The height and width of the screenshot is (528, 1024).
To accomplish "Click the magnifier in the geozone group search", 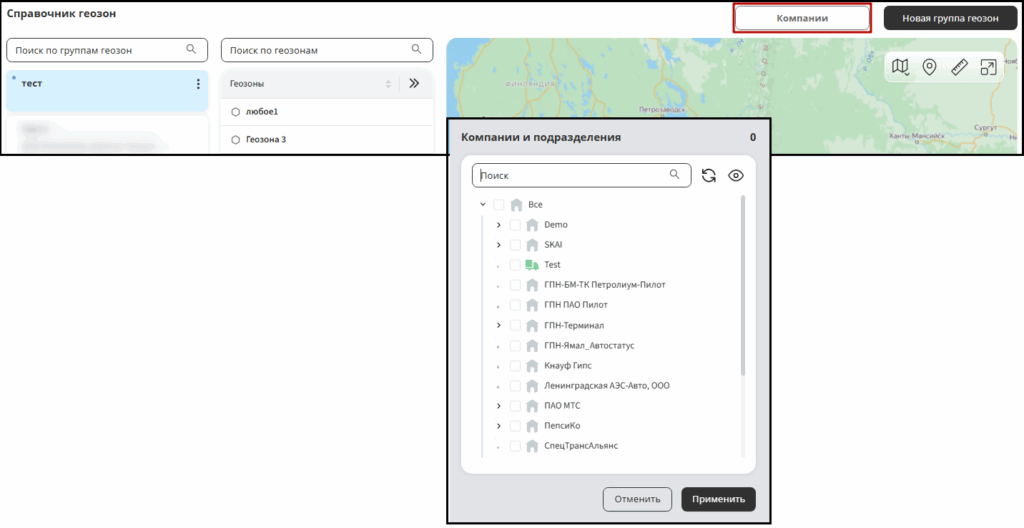I will [191, 49].
